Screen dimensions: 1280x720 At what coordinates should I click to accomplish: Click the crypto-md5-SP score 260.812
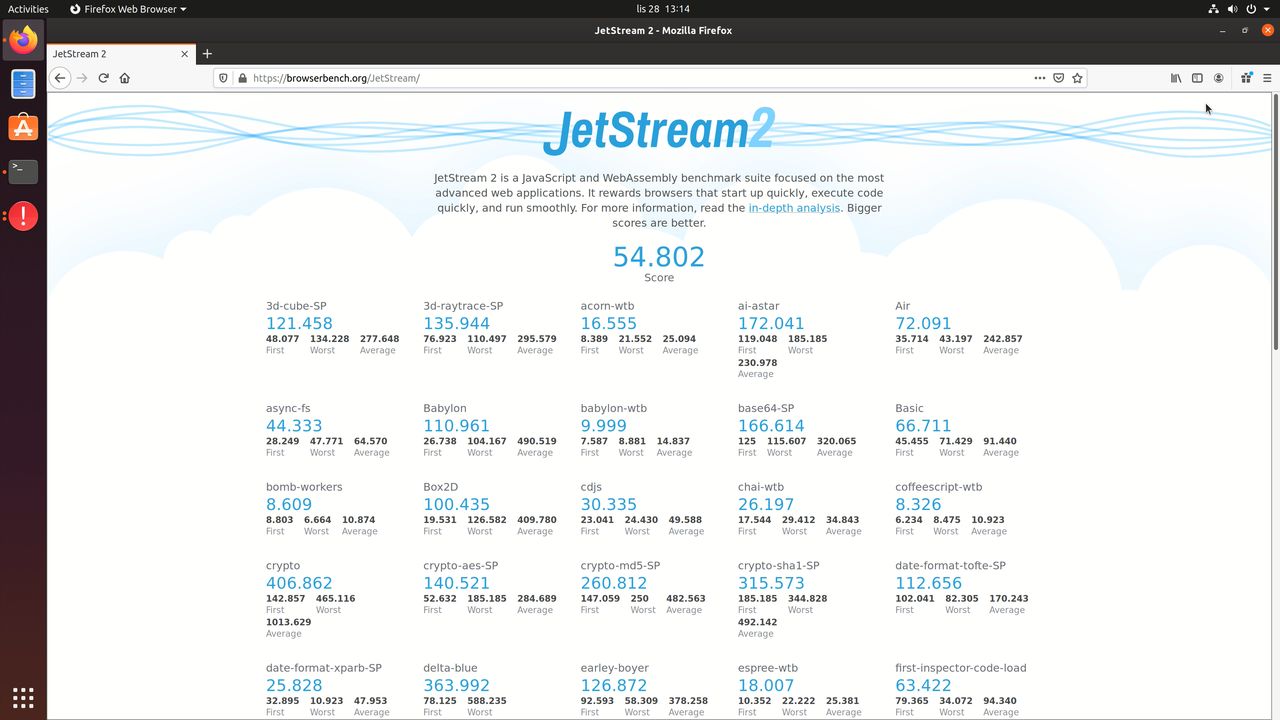614,583
